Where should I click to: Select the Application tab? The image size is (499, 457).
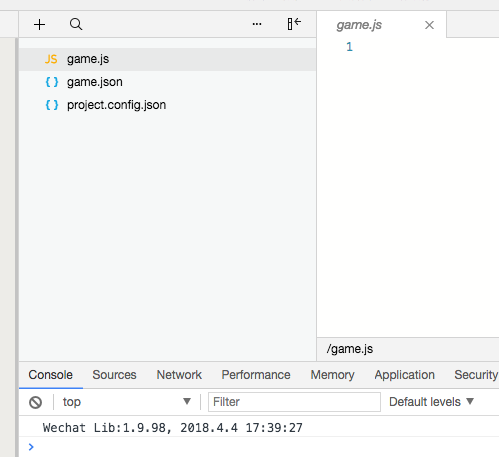[x=404, y=375]
